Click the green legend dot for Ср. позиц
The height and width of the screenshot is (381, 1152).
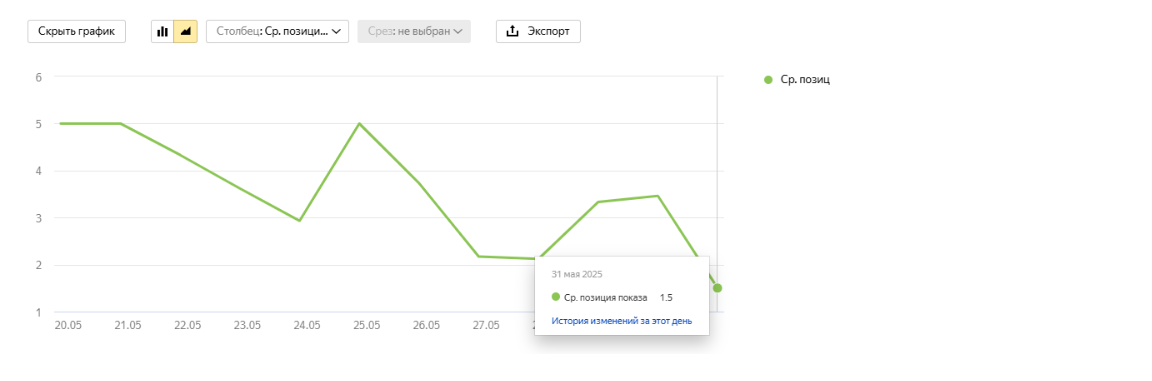coord(768,79)
